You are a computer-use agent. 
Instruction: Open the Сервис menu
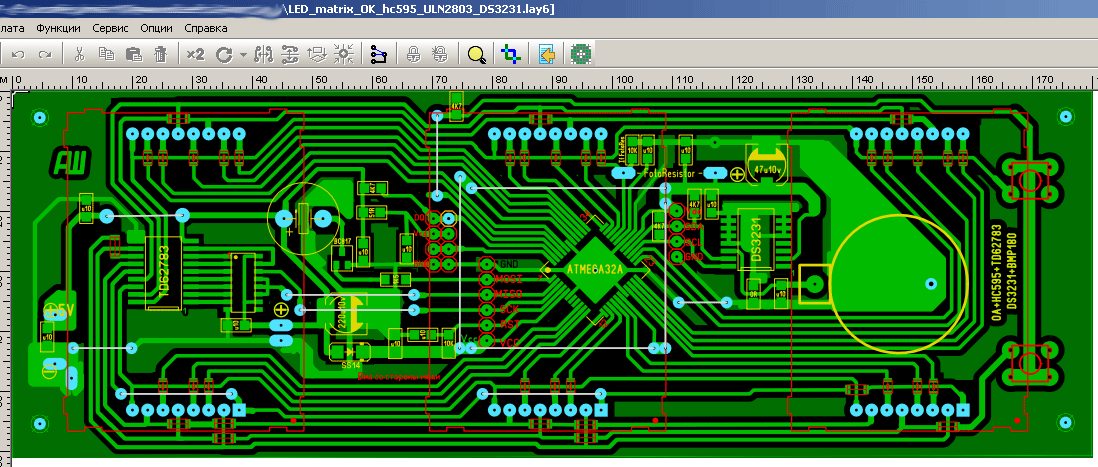coord(110,29)
